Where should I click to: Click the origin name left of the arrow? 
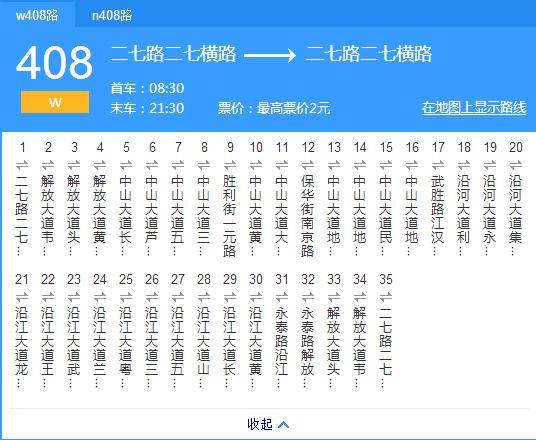point(173,54)
